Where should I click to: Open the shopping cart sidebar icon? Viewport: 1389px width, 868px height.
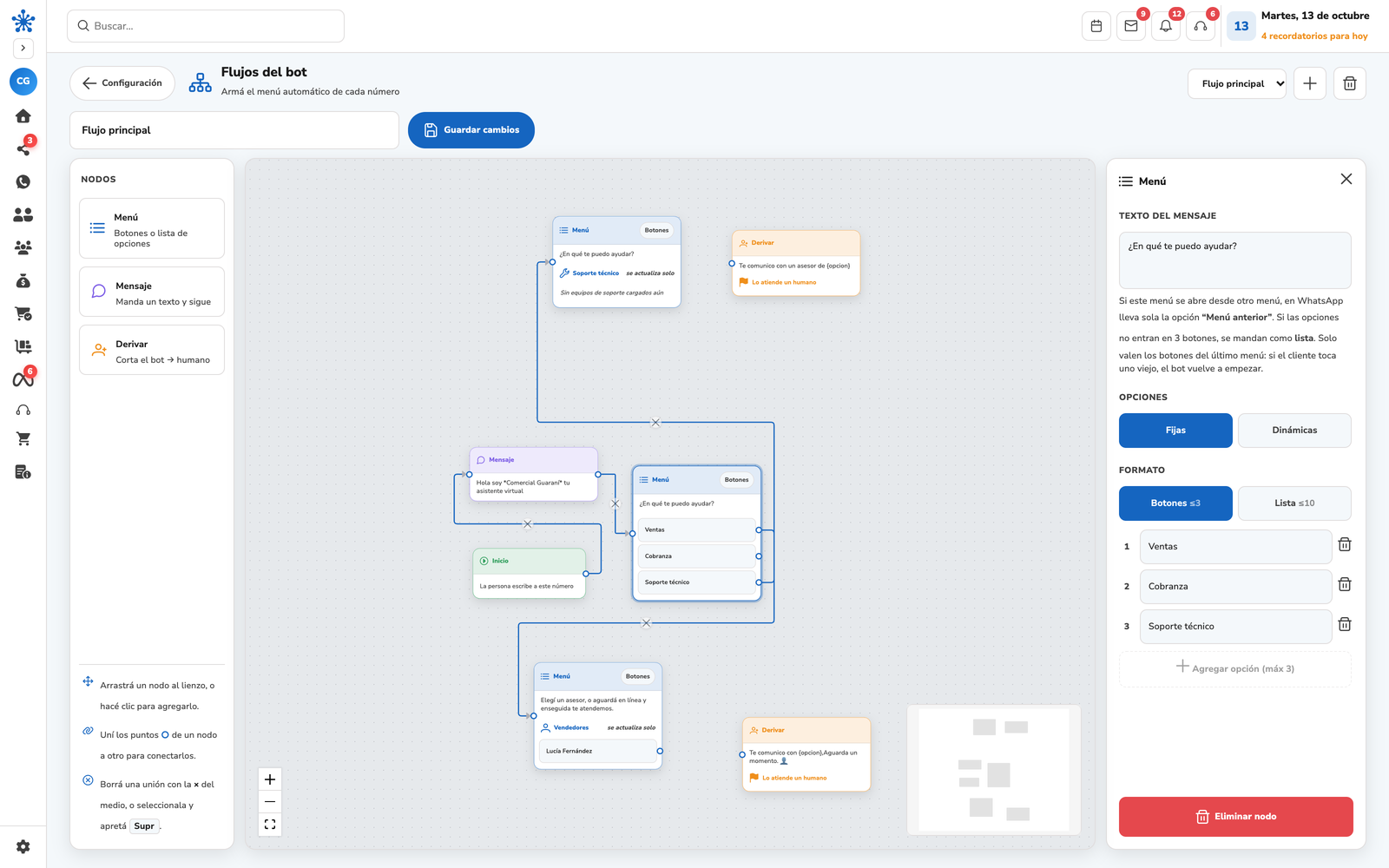click(23, 439)
